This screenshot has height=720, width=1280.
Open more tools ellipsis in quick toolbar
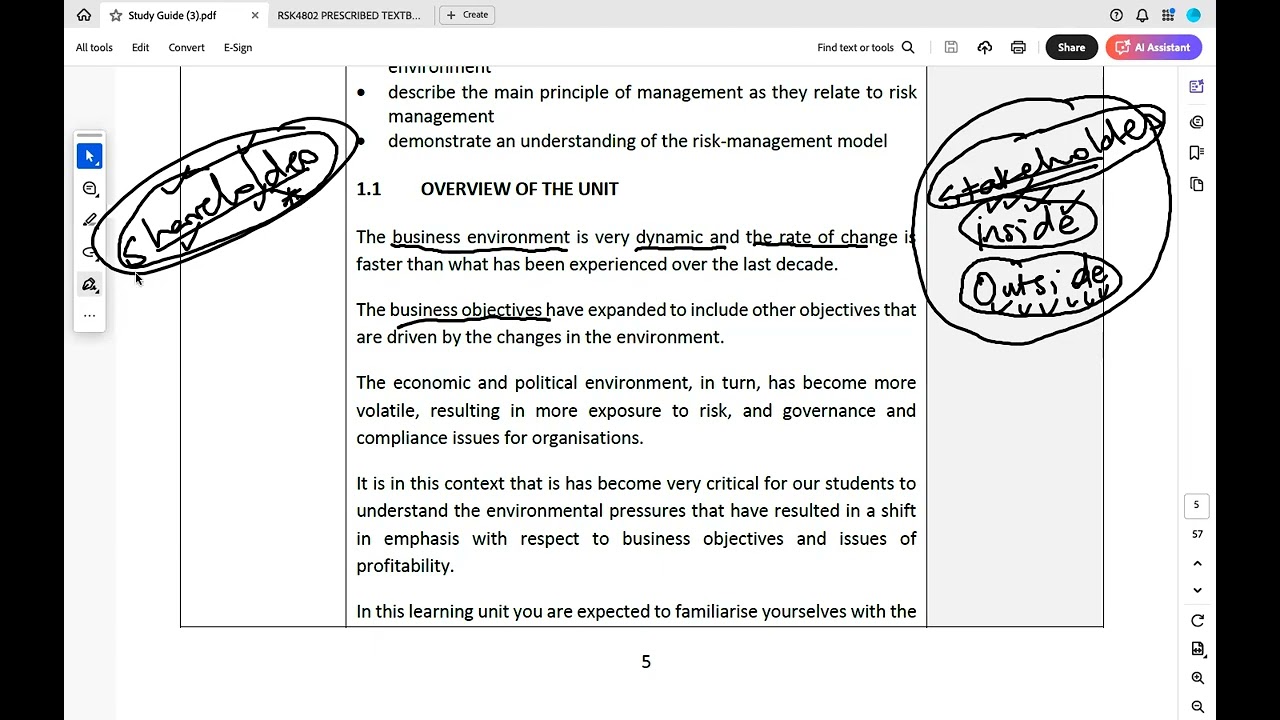click(89, 316)
